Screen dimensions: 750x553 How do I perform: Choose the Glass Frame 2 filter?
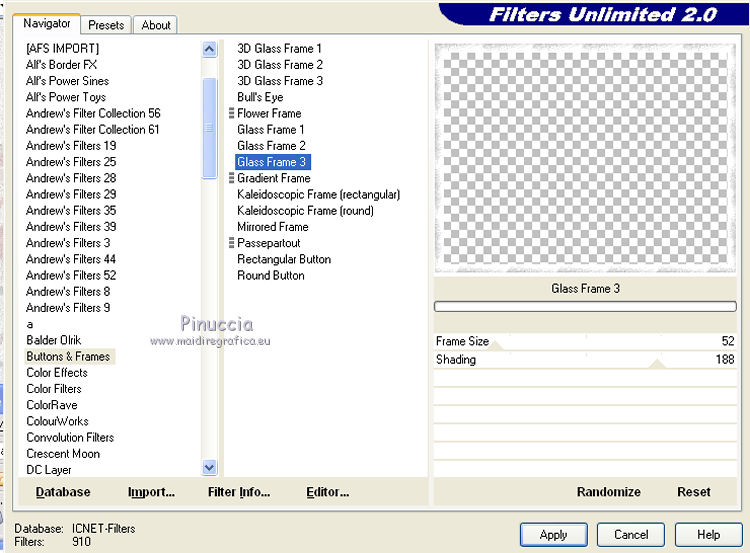click(271, 145)
